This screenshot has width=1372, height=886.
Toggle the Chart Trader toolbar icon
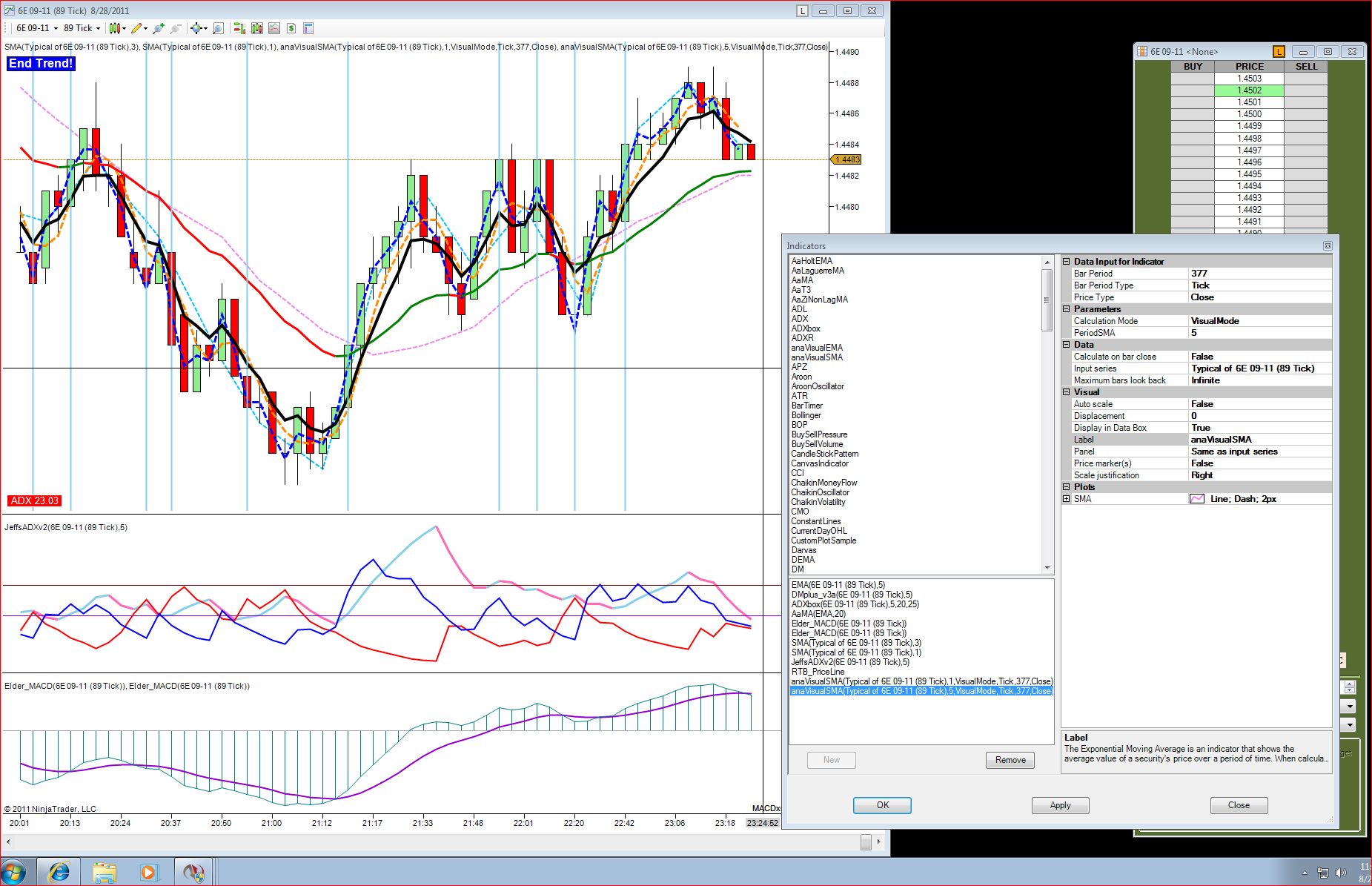click(x=239, y=28)
